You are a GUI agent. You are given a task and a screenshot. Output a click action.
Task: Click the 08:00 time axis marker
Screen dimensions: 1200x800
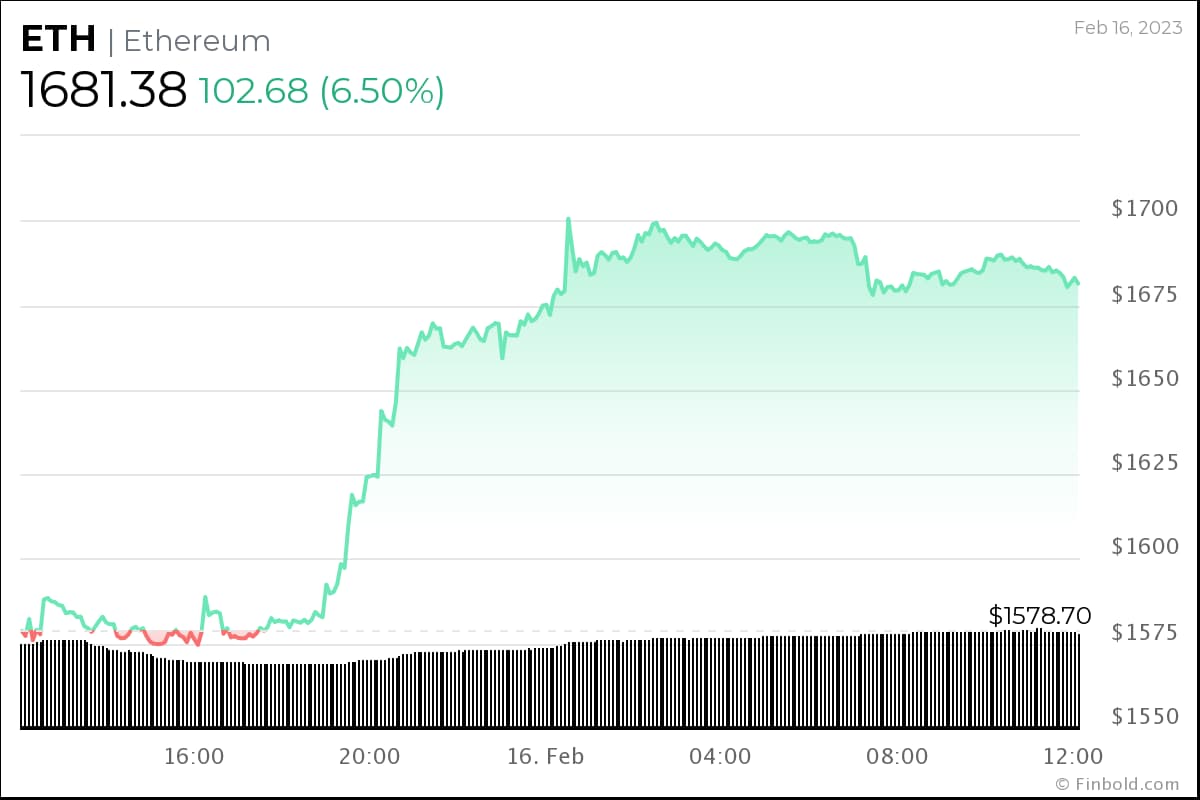pos(897,757)
